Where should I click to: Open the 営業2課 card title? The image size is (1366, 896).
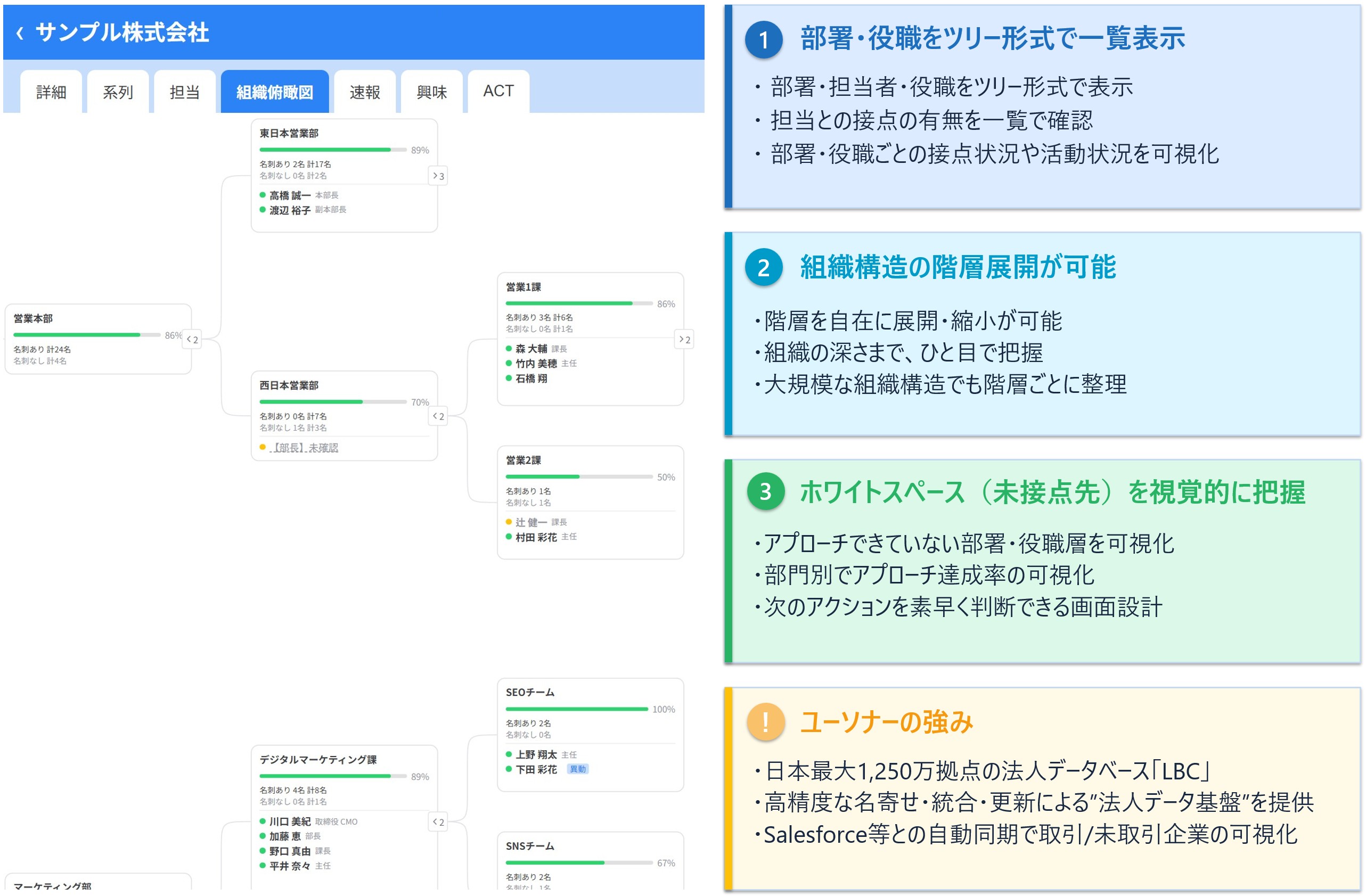[x=523, y=460]
